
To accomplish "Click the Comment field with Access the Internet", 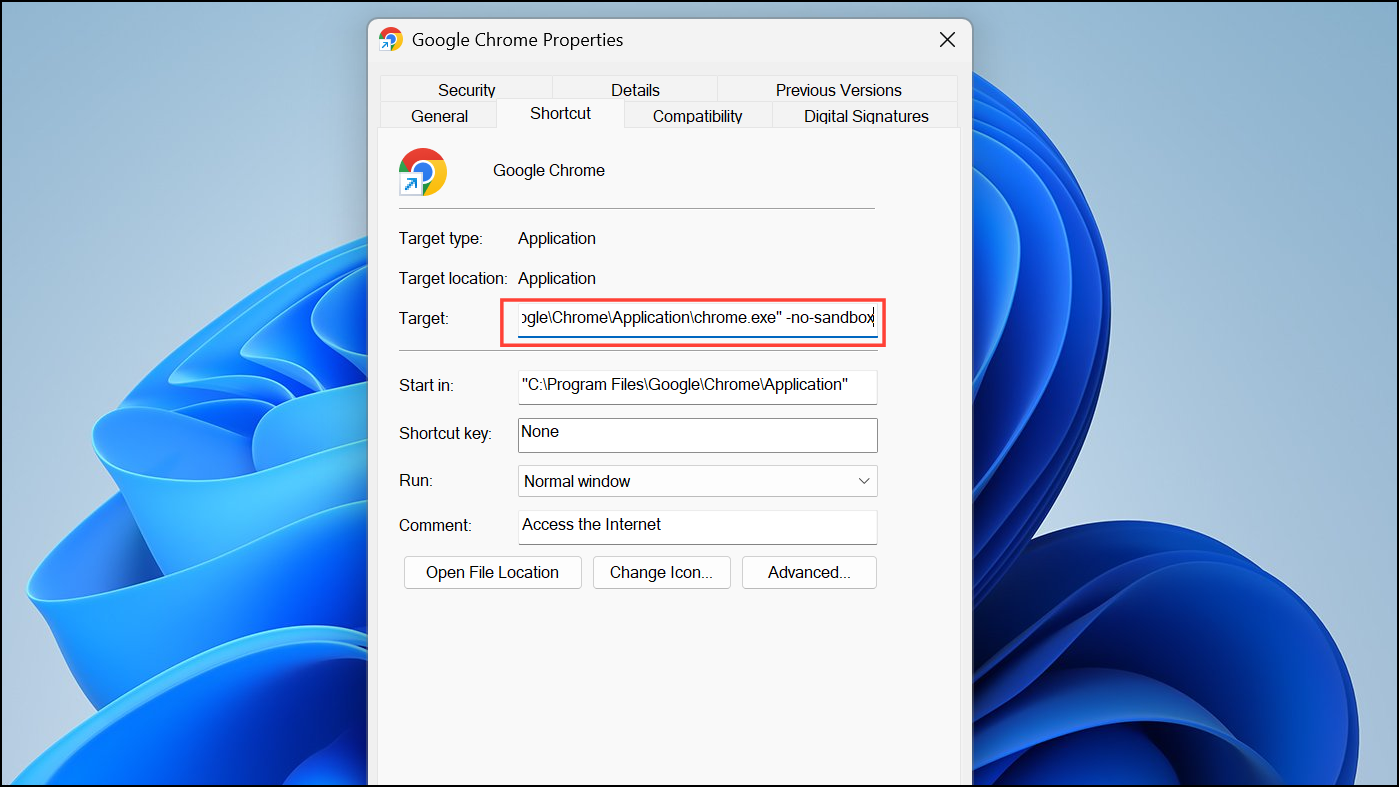I will pos(697,526).
